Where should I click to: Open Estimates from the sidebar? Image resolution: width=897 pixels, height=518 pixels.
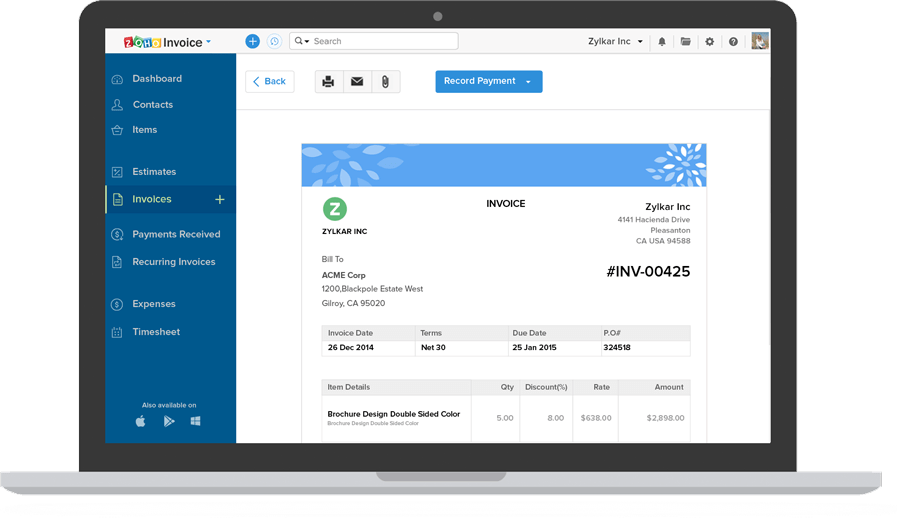(x=154, y=171)
